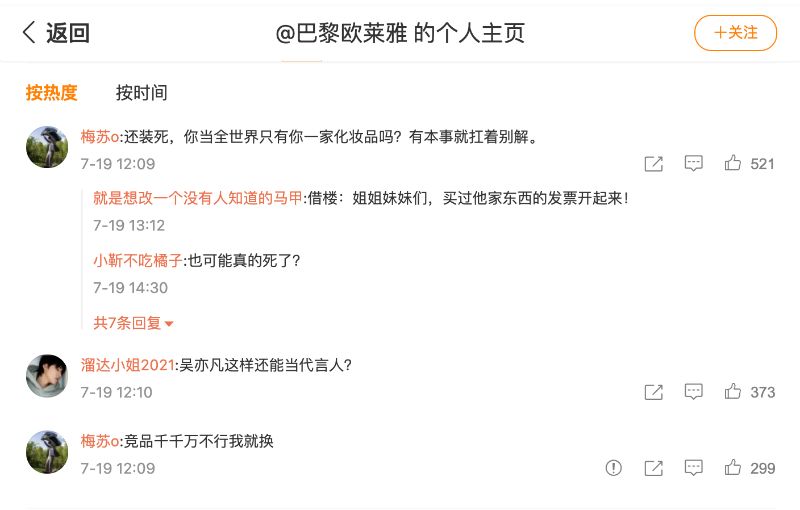This screenshot has width=800, height=510.
Task: Reply to 溜达小姐2021's comment
Action: (x=693, y=392)
